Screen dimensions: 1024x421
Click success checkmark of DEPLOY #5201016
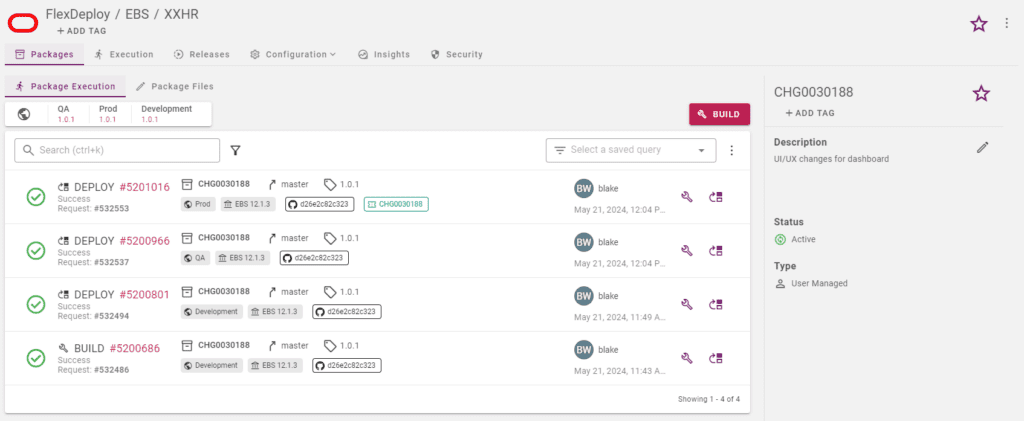click(36, 196)
